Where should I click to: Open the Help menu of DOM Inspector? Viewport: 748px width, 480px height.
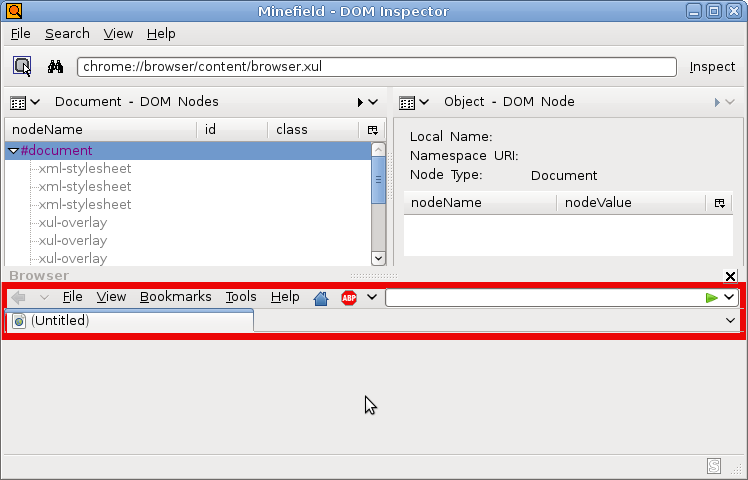coord(161,34)
